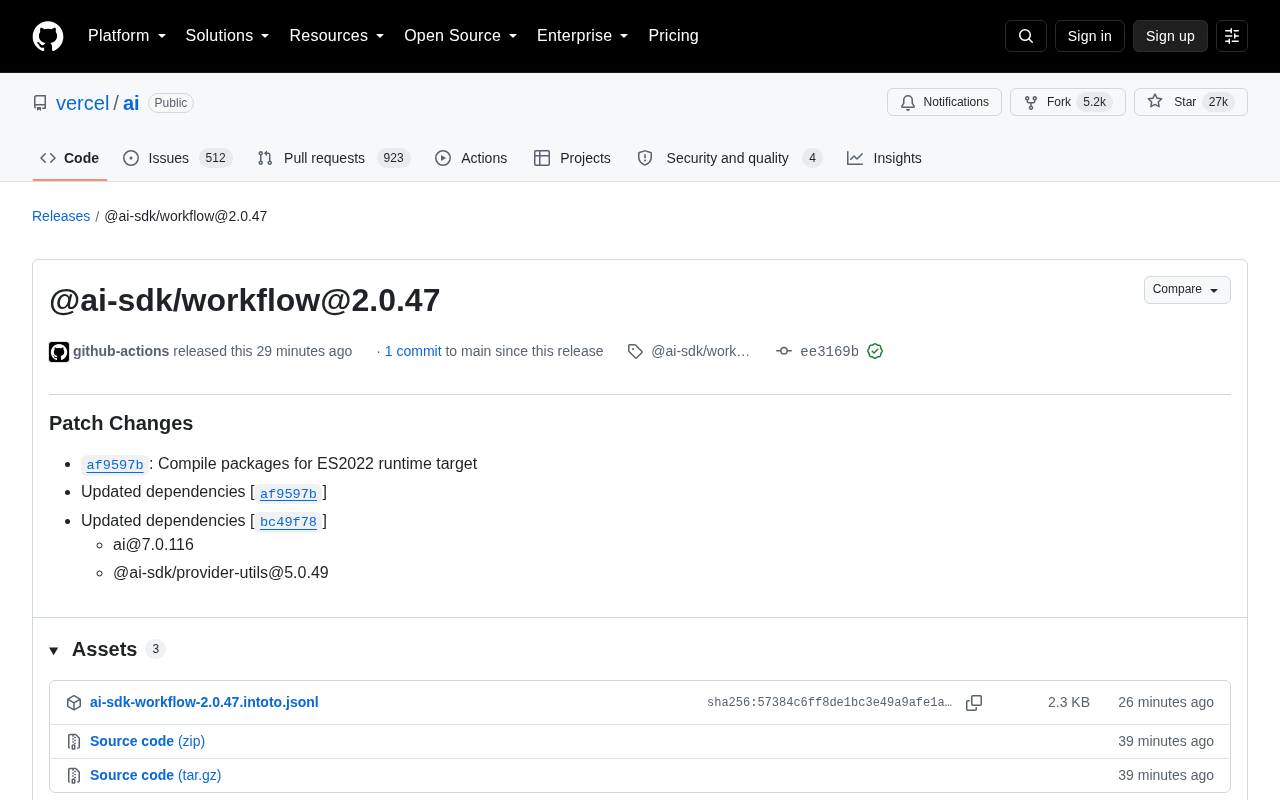Open the Open Source dropdown
This screenshot has height=800, width=1280.
click(x=461, y=36)
